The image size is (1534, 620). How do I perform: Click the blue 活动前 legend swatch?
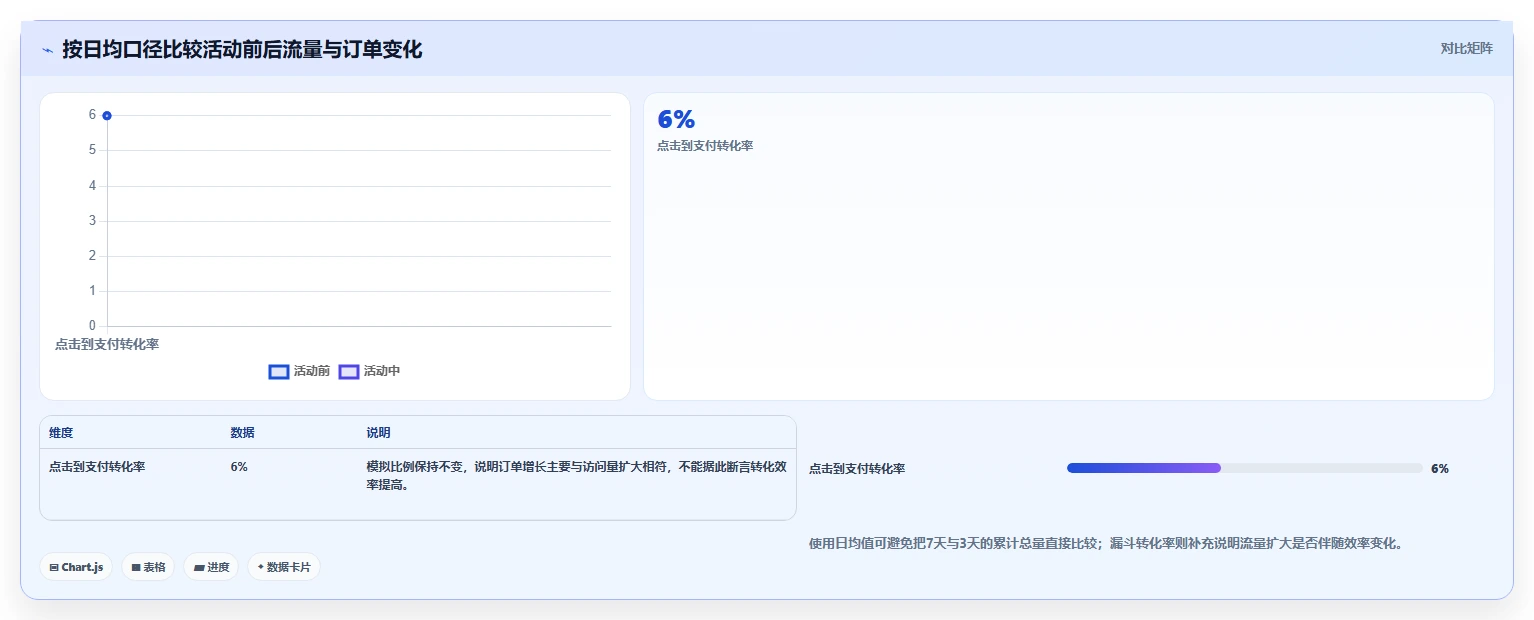tap(279, 372)
